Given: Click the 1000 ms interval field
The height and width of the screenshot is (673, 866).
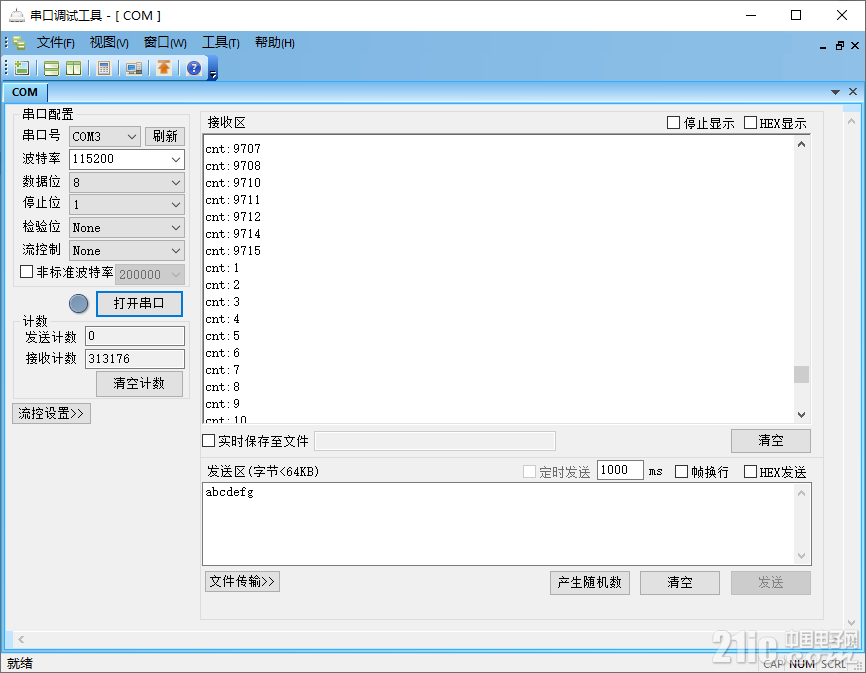Looking at the screenshot, I should click(620, 470).
